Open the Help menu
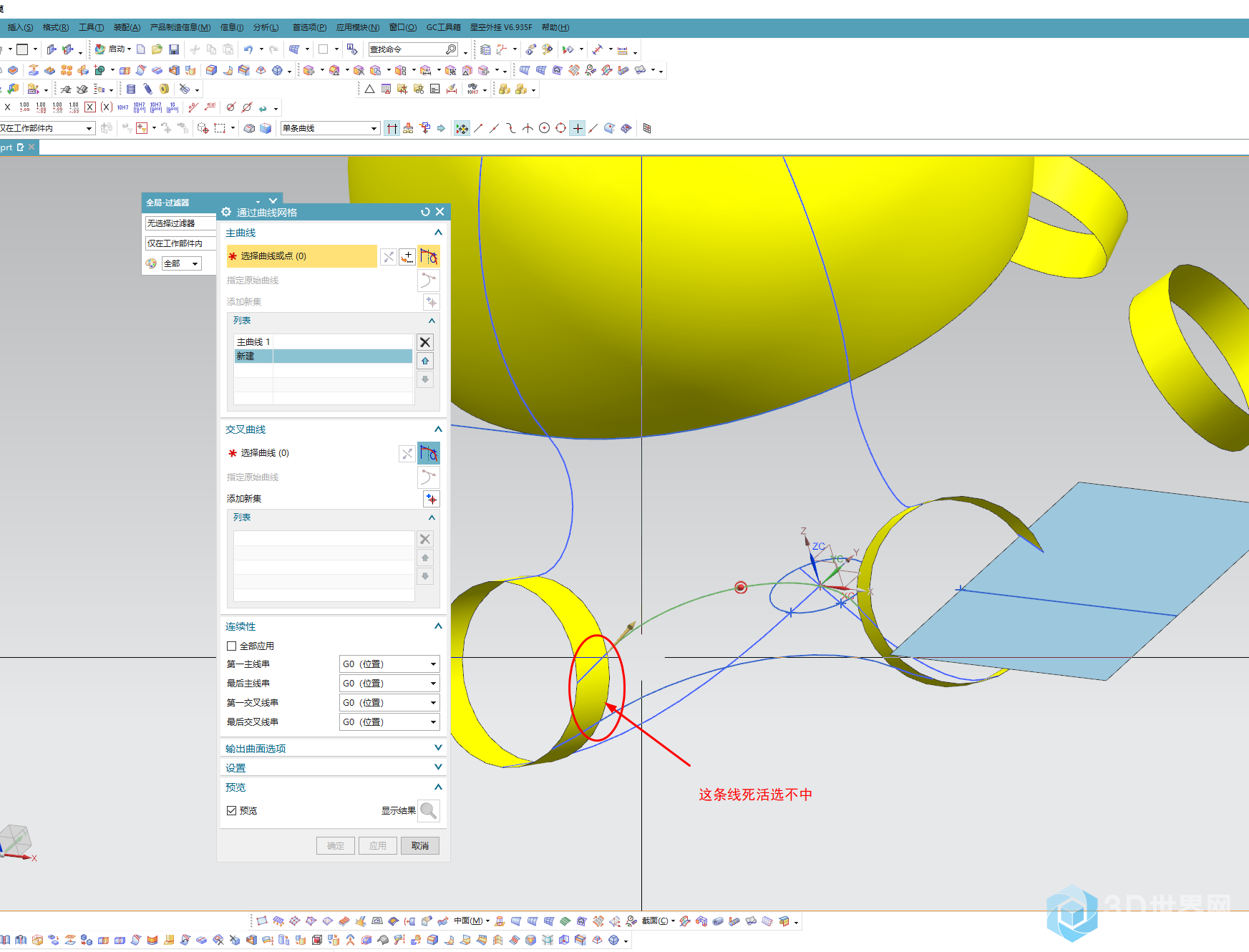This screenshot has width=1249, height=952. (555, 27)
